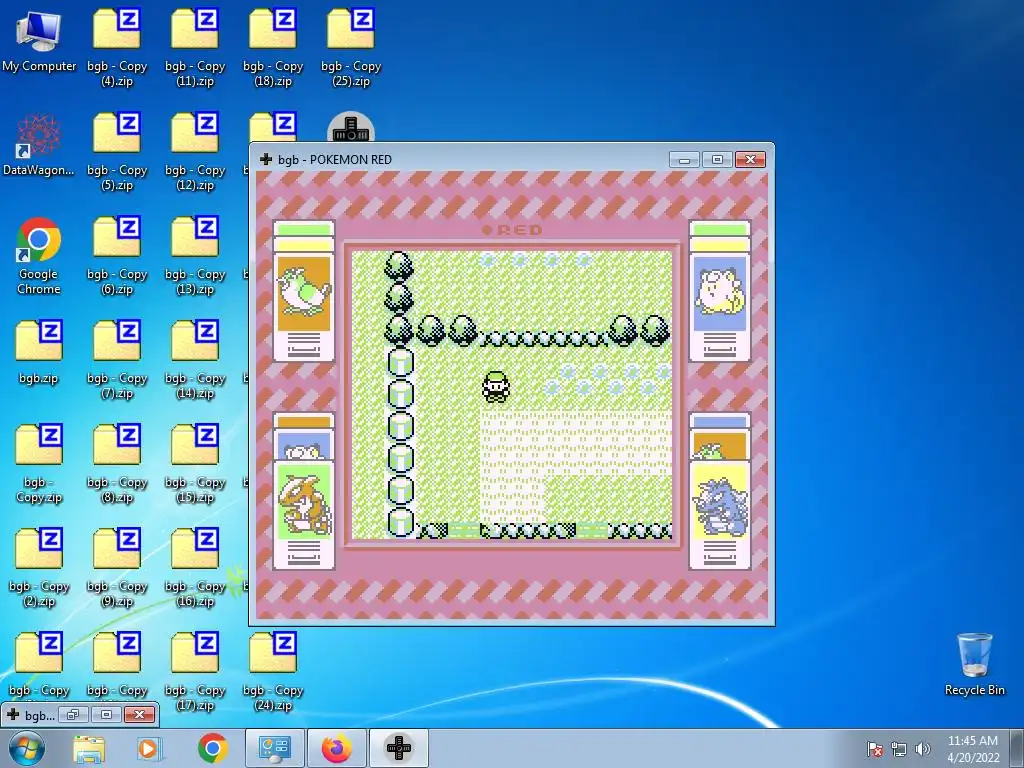Open the Google Chrome desktop shortcut
The image size is (1024, 768).
[39, 256]
